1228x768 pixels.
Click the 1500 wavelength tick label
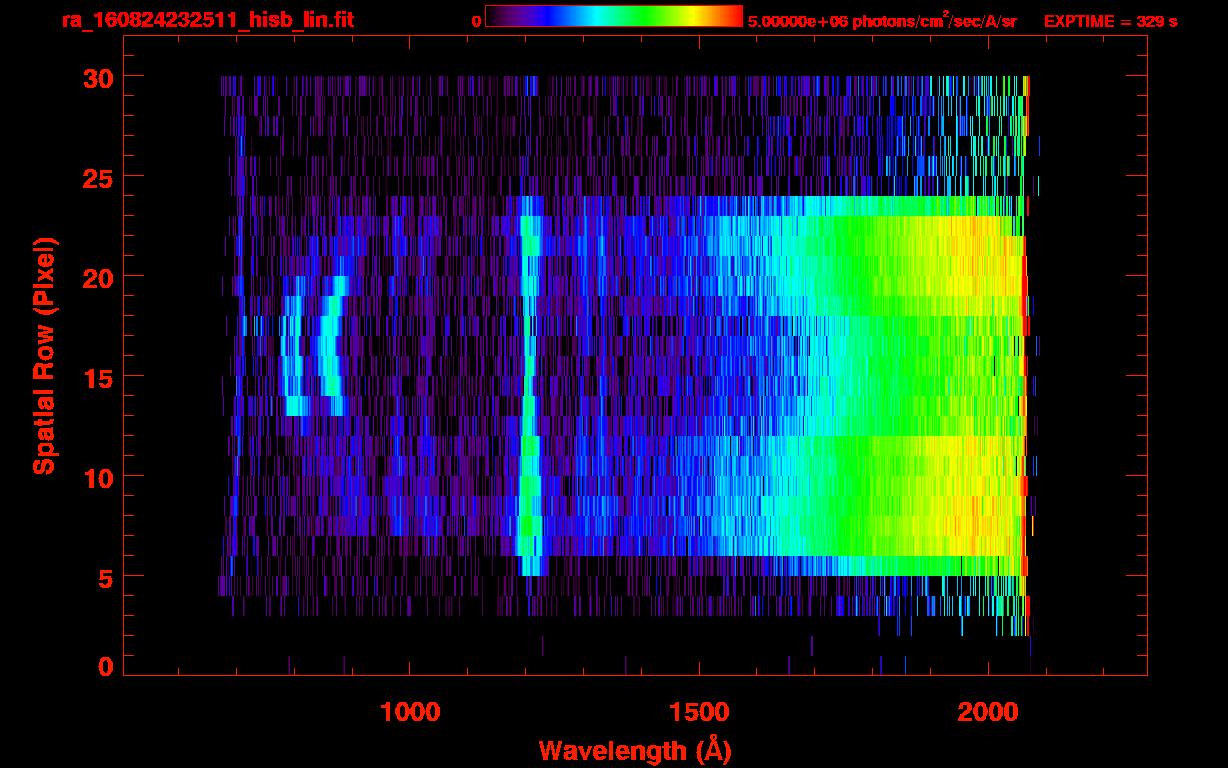click(x=699, y=712)
